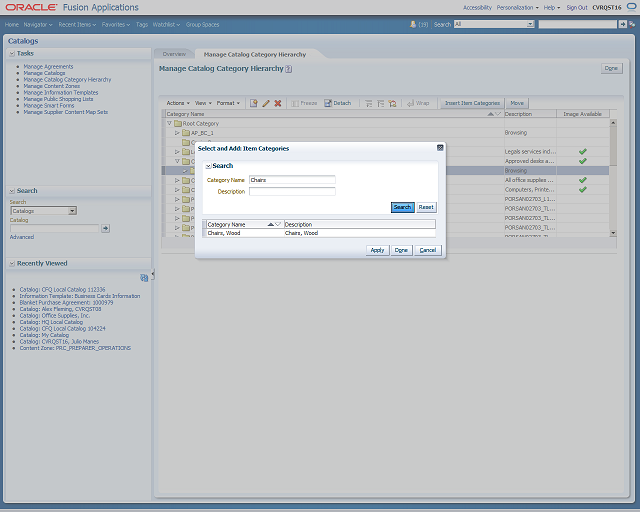Open the Navigator menu

(38, 24)
